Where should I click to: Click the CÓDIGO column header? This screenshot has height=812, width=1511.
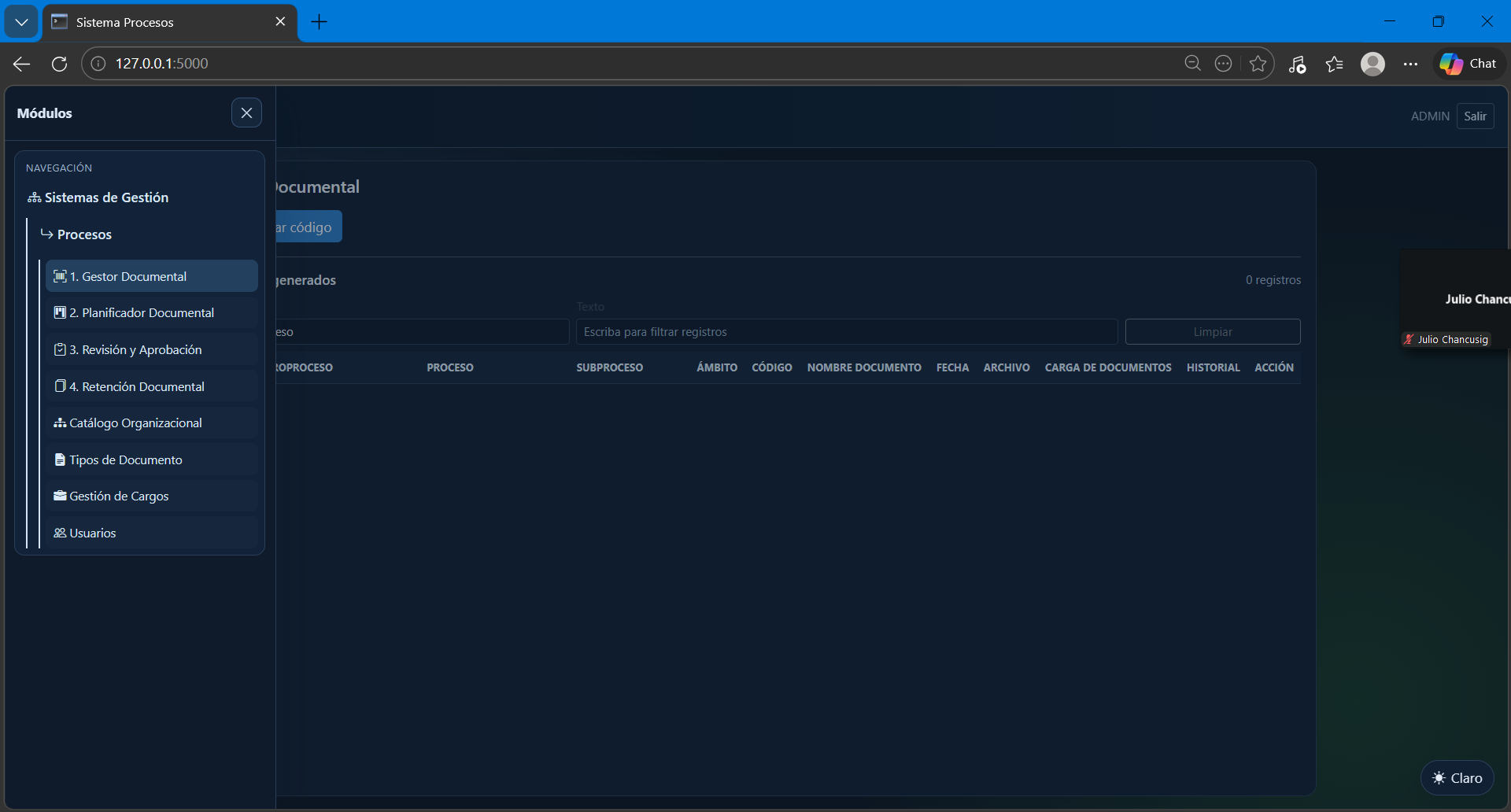click(772, 367)
